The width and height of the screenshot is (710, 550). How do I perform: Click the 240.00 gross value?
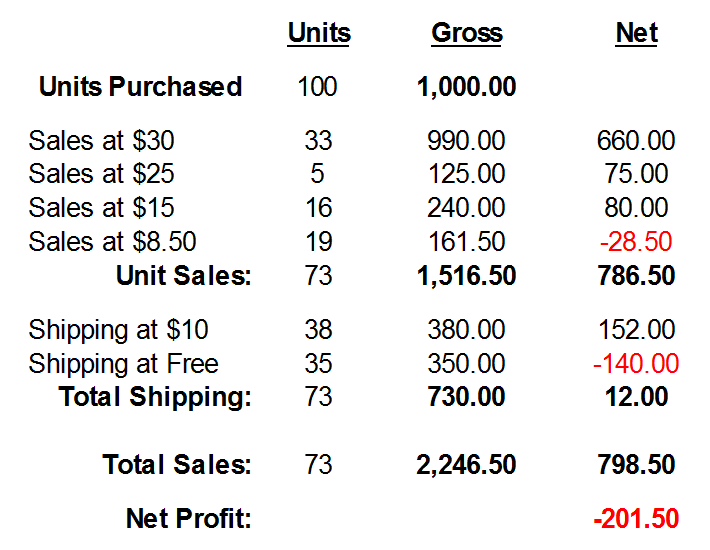[466, 208]
